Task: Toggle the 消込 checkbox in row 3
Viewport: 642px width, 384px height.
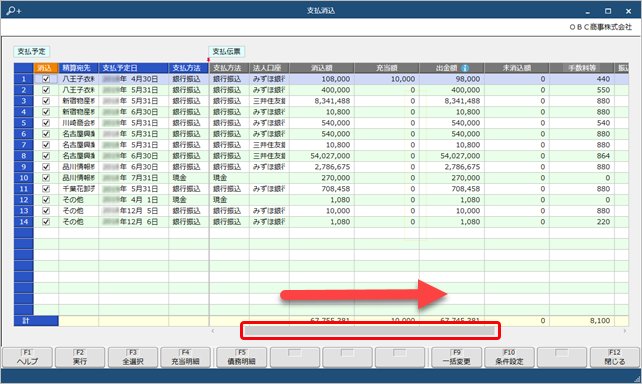Action: [x=46, y=101]
